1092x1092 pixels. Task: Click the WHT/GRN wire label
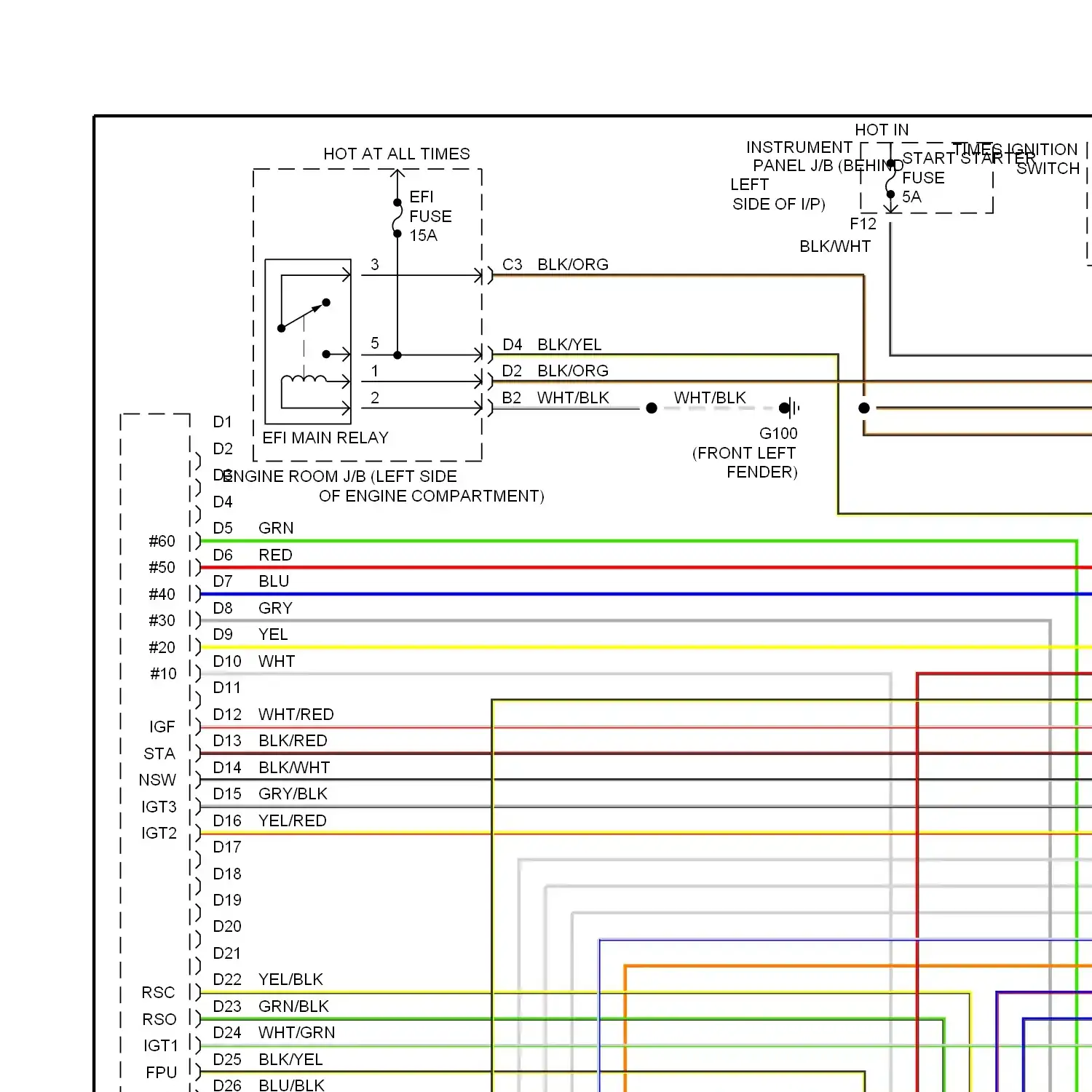(x=297, y=1032)
